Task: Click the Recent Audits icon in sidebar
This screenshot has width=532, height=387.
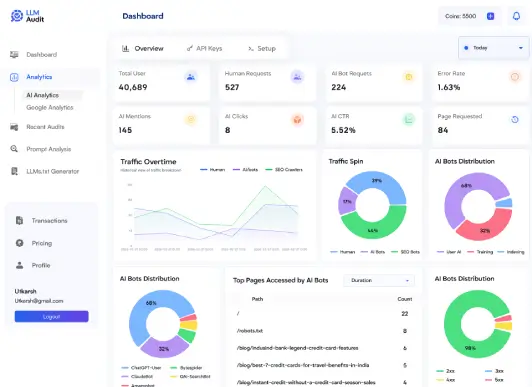Action: point(14,127)
